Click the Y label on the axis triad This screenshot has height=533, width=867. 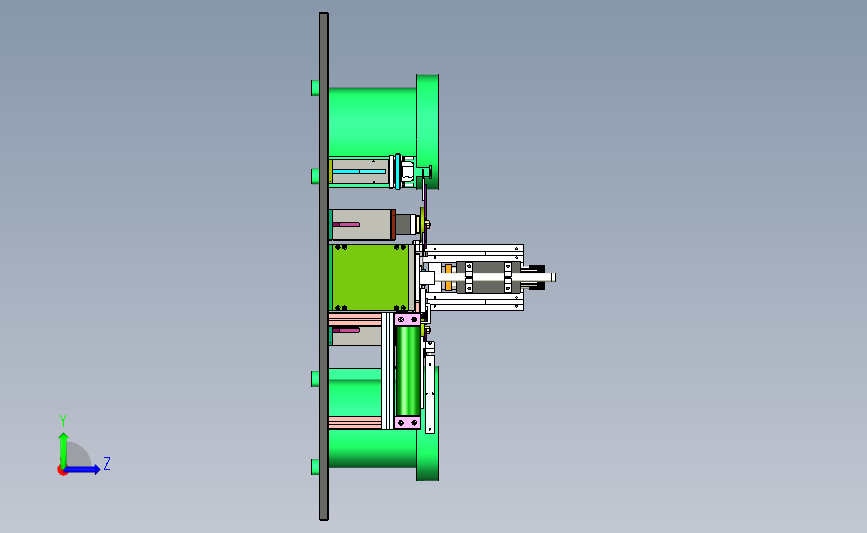pyautogui.click(x=63, y=421)
